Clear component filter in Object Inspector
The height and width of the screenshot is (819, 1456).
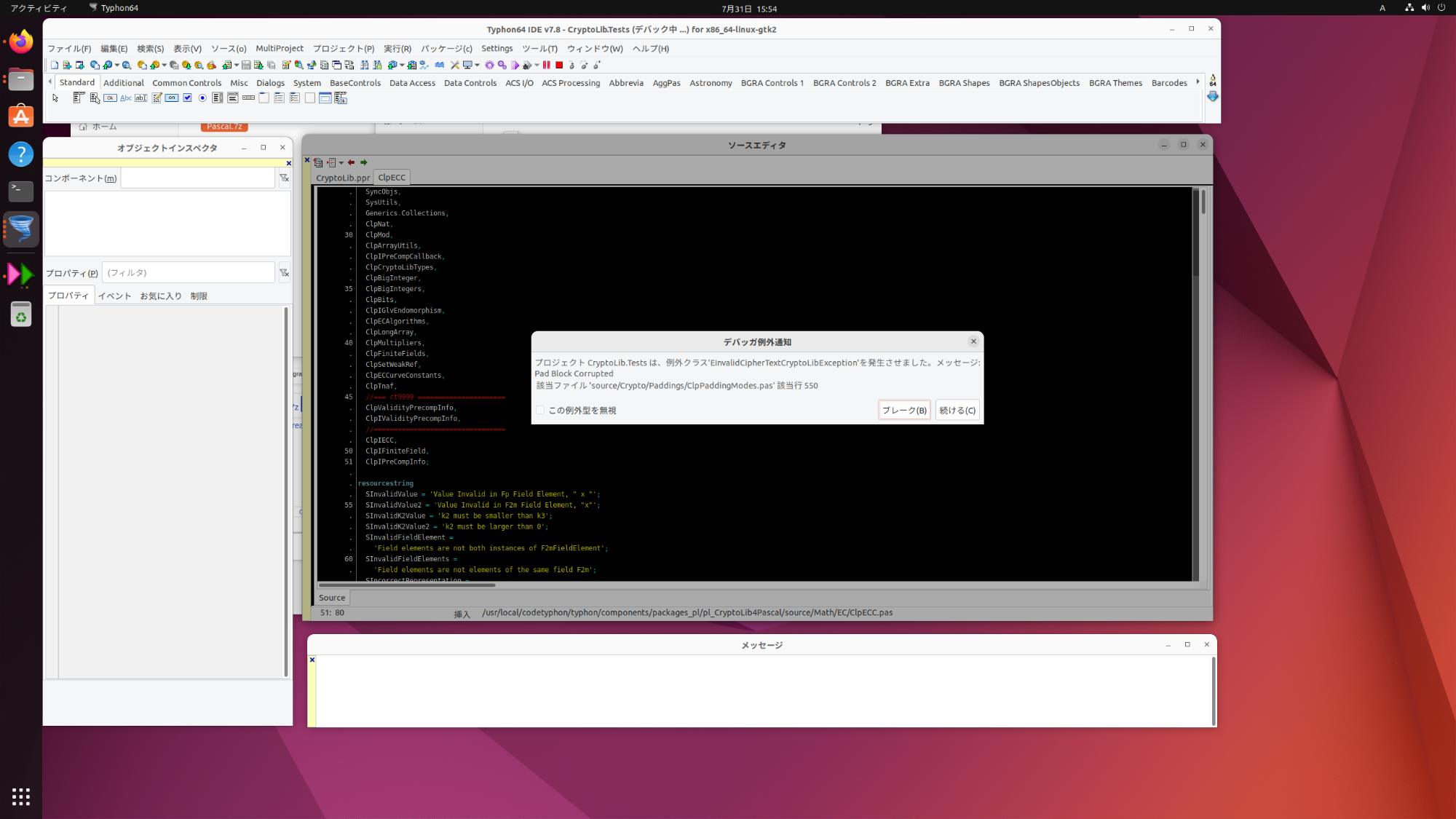[284, 178]
